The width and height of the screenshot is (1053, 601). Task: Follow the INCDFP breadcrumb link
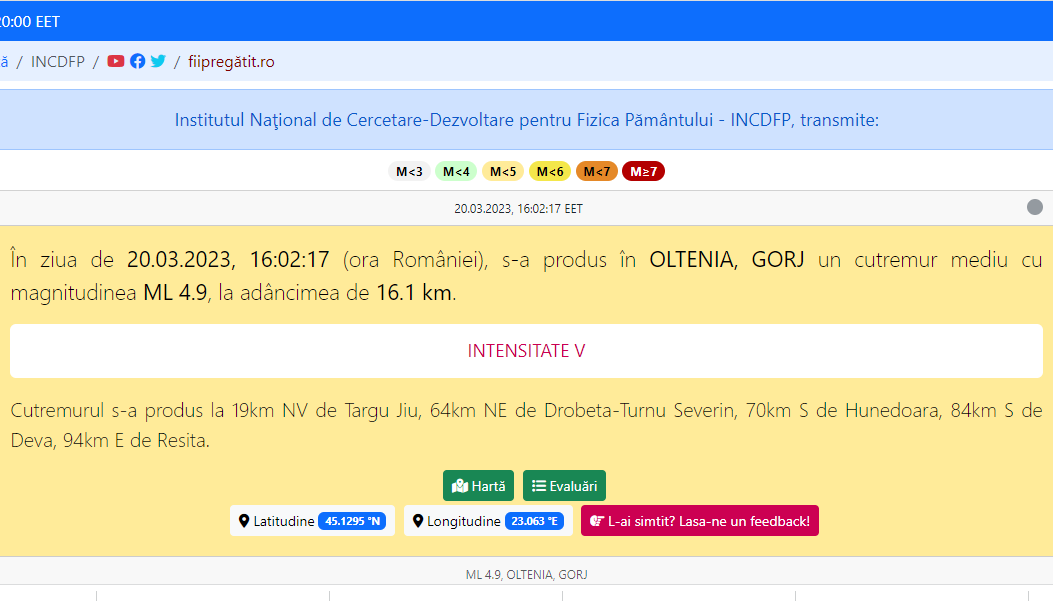pos(58,62)
